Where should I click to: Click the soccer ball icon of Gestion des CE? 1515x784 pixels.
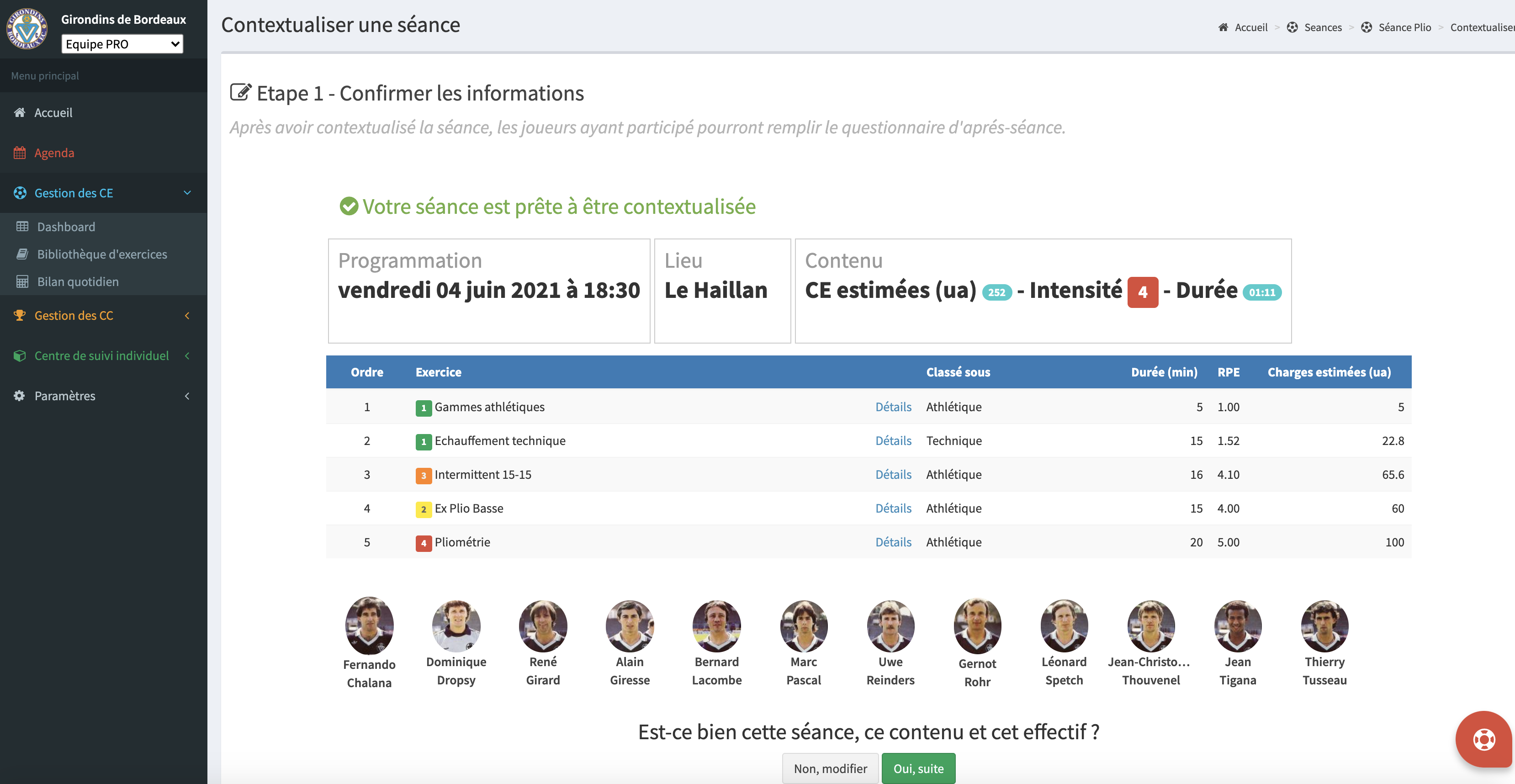(x=20, y=193)
